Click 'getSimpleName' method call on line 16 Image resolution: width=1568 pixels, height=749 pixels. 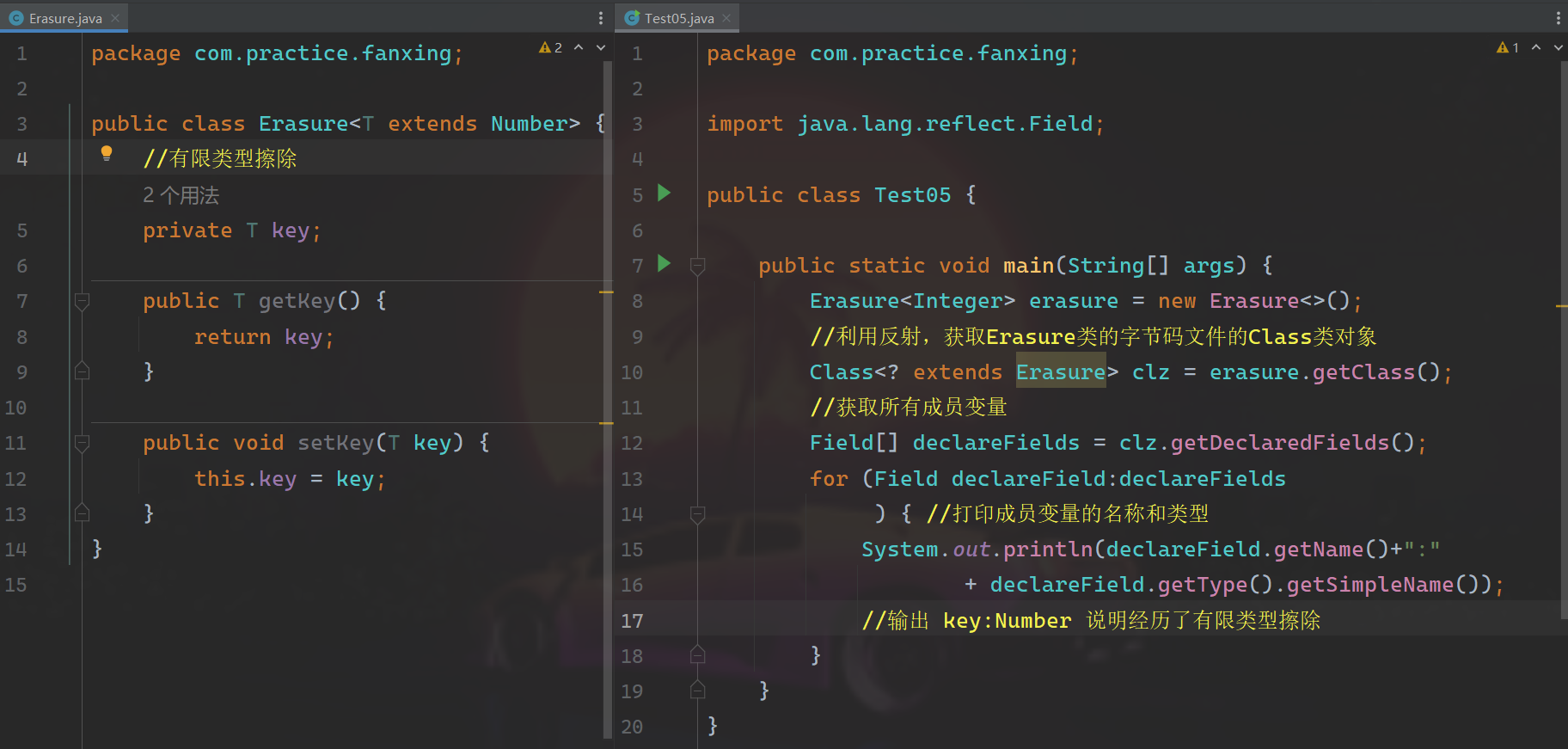tap(1369, 585)
